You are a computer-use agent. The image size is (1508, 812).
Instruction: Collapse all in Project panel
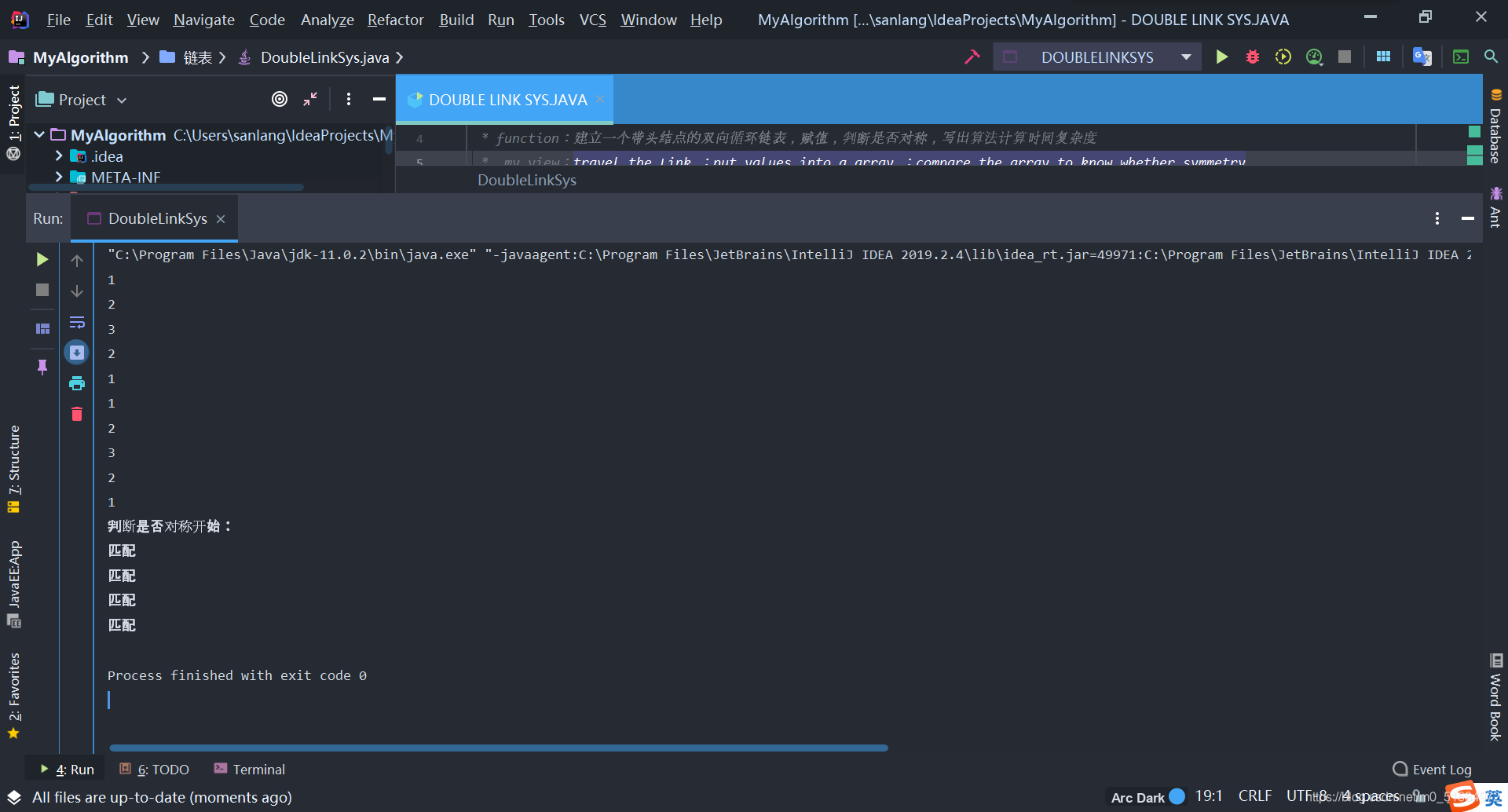[x=310, y=99]
